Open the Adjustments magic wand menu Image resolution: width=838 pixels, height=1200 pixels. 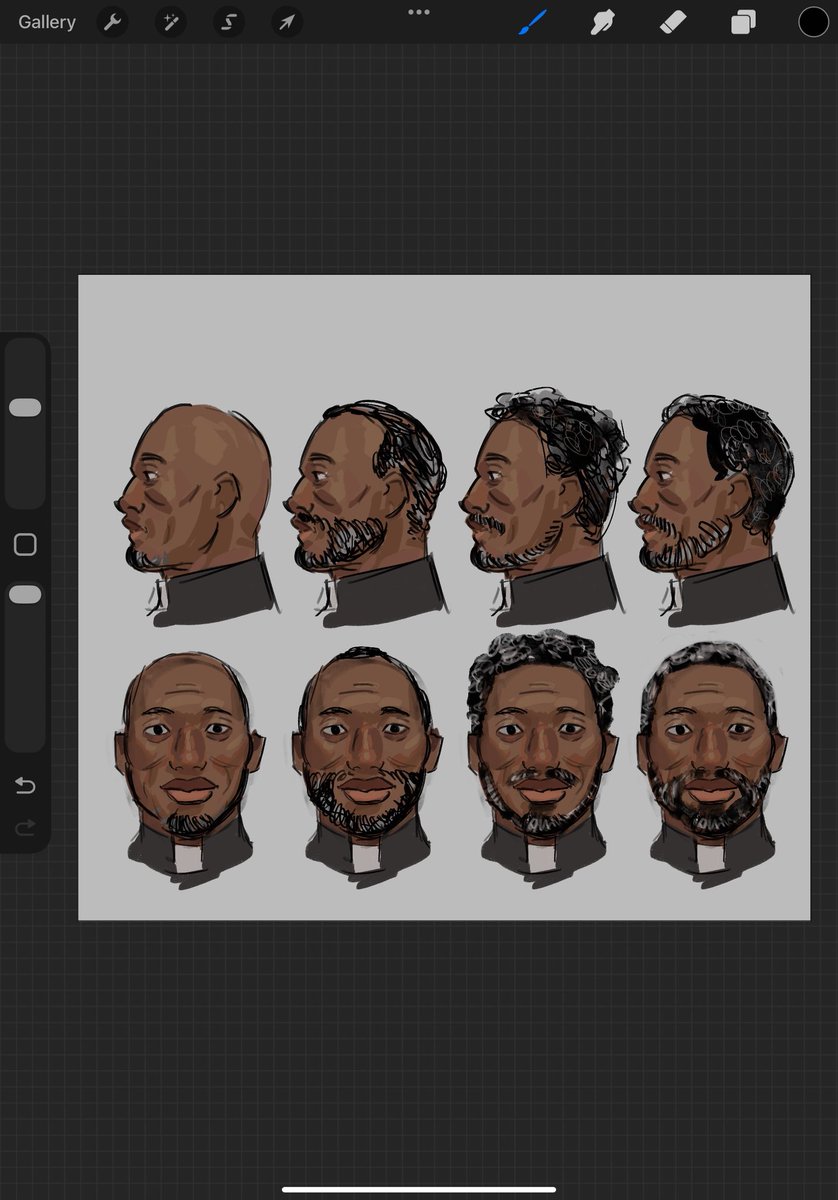(170, 22)
